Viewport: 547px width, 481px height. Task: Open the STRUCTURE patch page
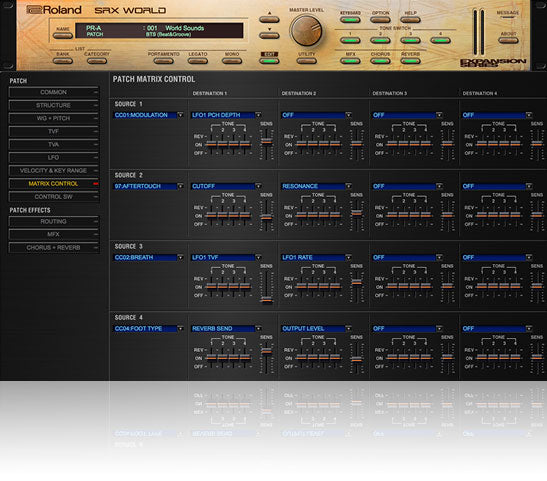click(54, 105)
